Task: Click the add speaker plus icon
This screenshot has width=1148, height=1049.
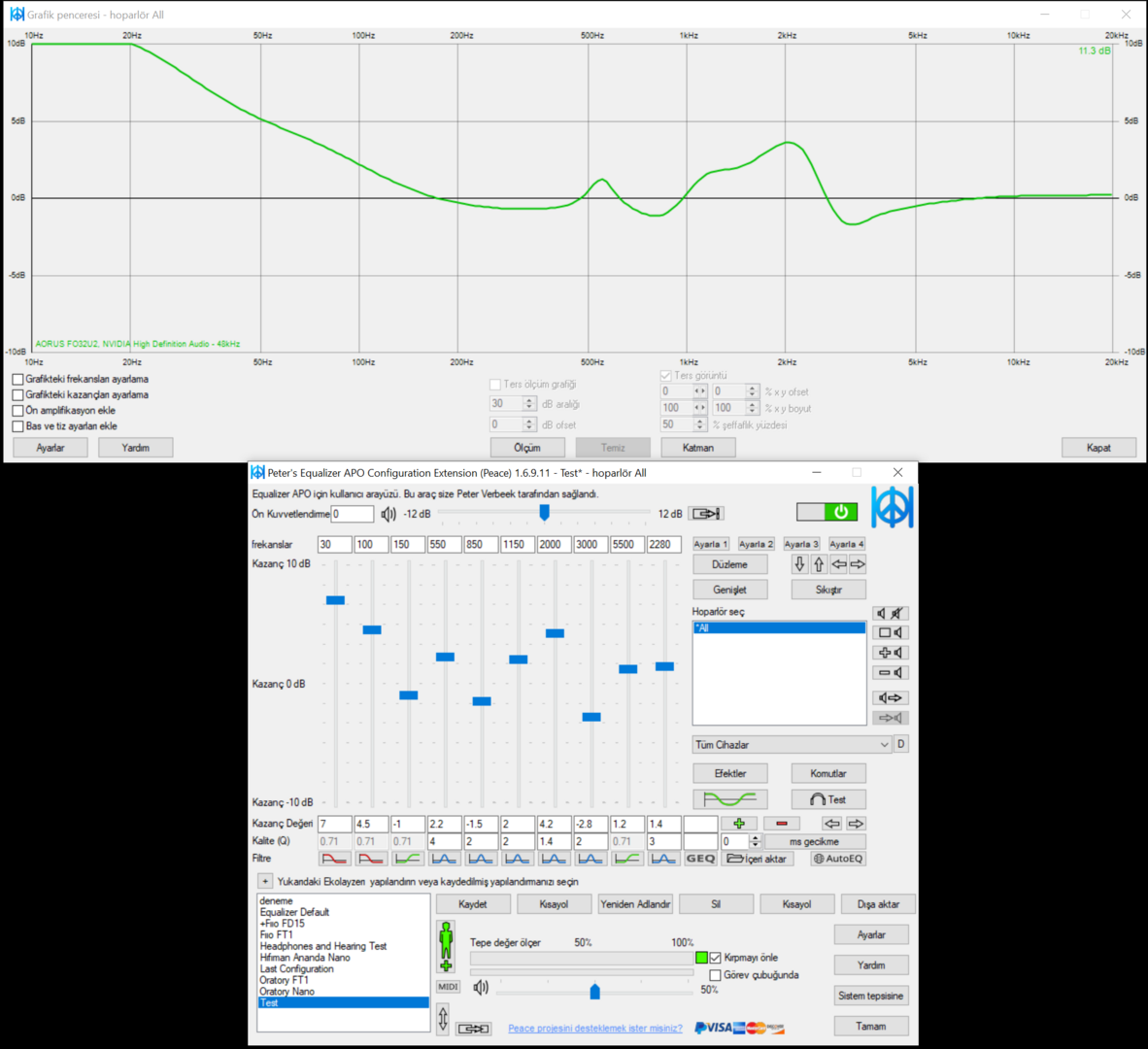Action: click(890, 653)
